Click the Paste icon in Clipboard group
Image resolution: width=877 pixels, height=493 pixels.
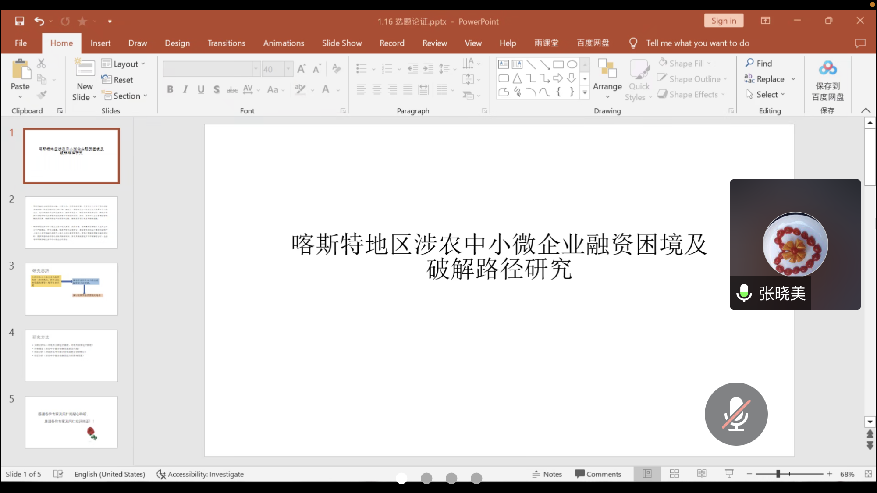click(20, 74)
